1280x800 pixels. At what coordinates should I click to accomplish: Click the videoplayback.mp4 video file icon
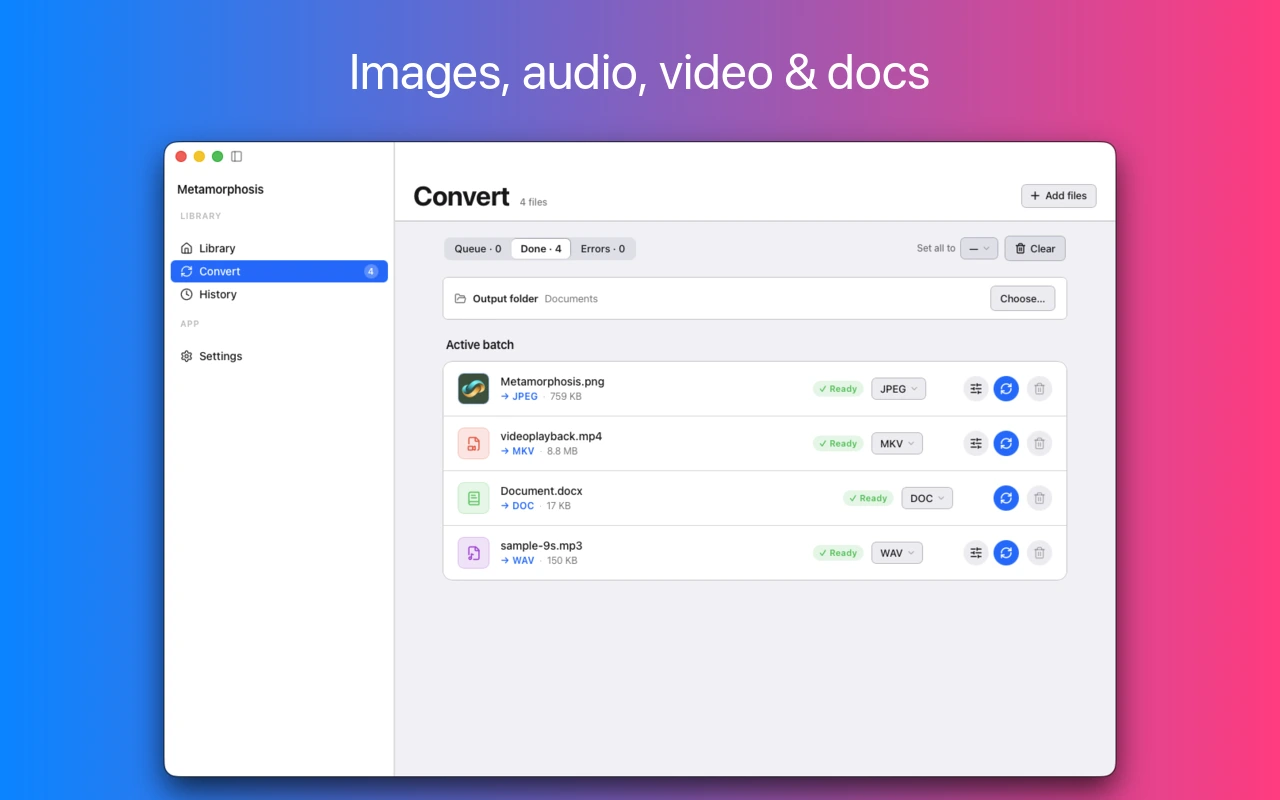pos(473,443)
